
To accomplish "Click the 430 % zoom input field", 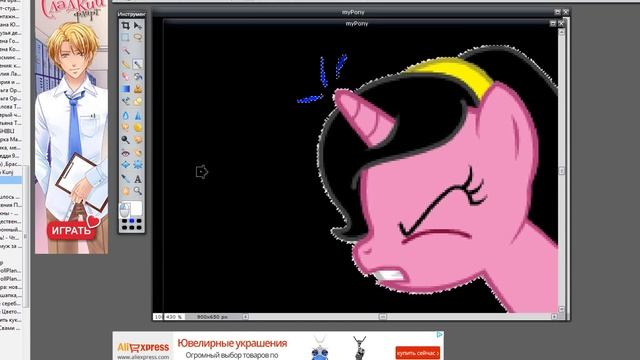I will [x=174, y=317].
